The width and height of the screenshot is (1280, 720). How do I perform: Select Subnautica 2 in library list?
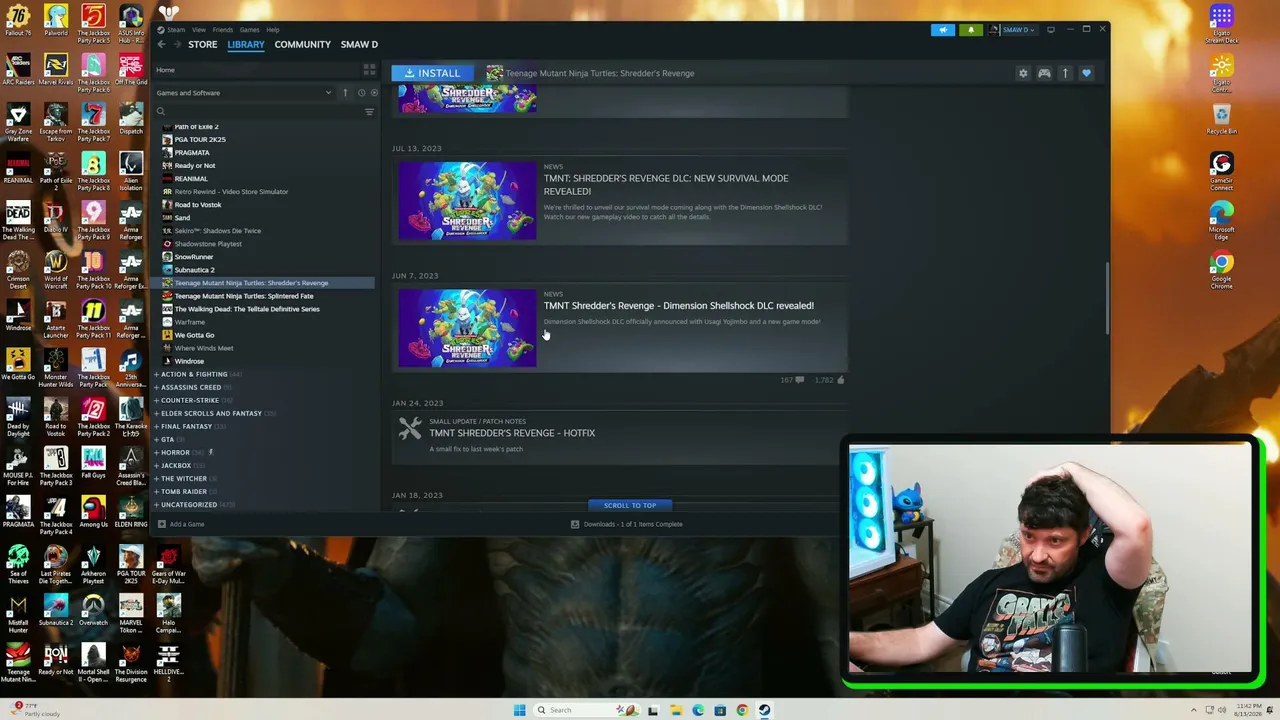click(x=194, y=270)
